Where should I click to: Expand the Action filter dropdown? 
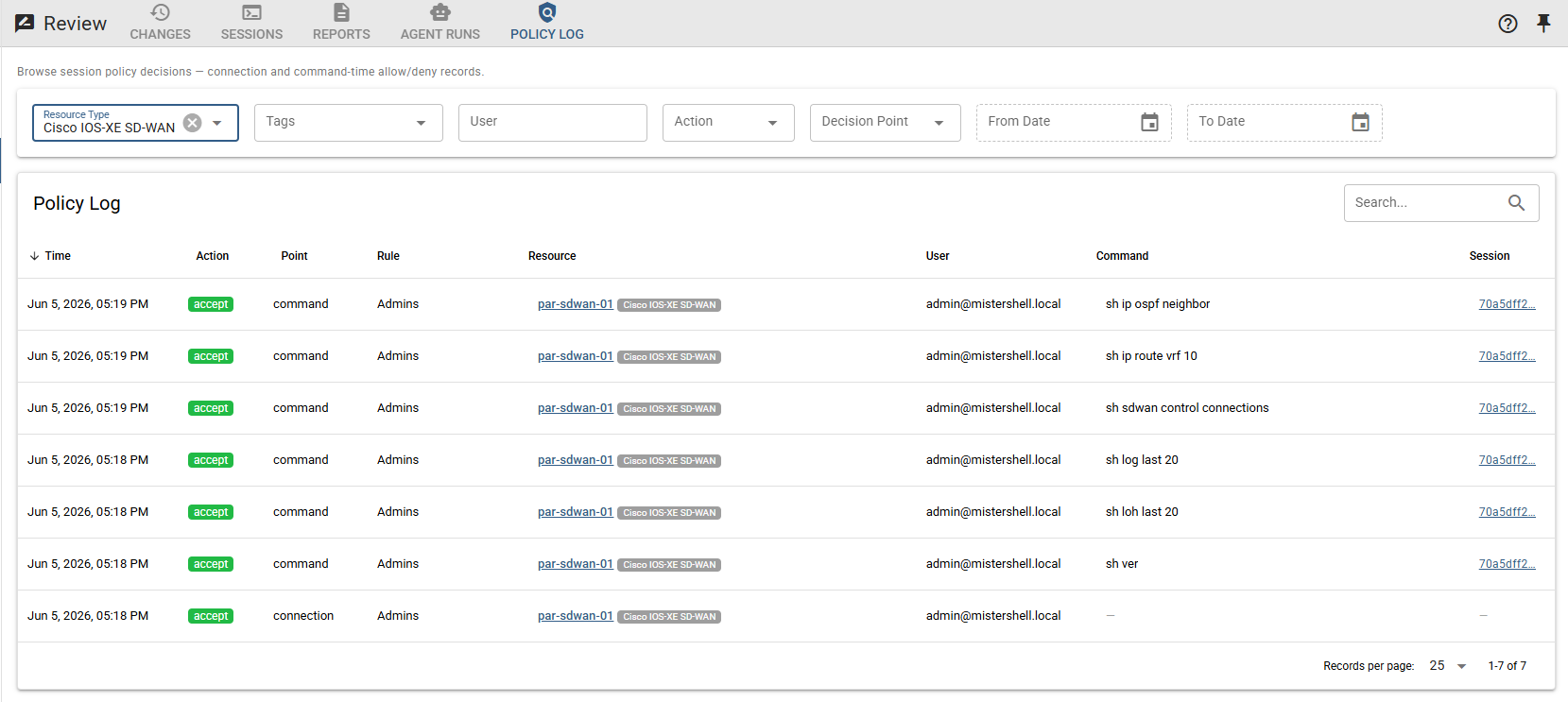pos(728,123)
